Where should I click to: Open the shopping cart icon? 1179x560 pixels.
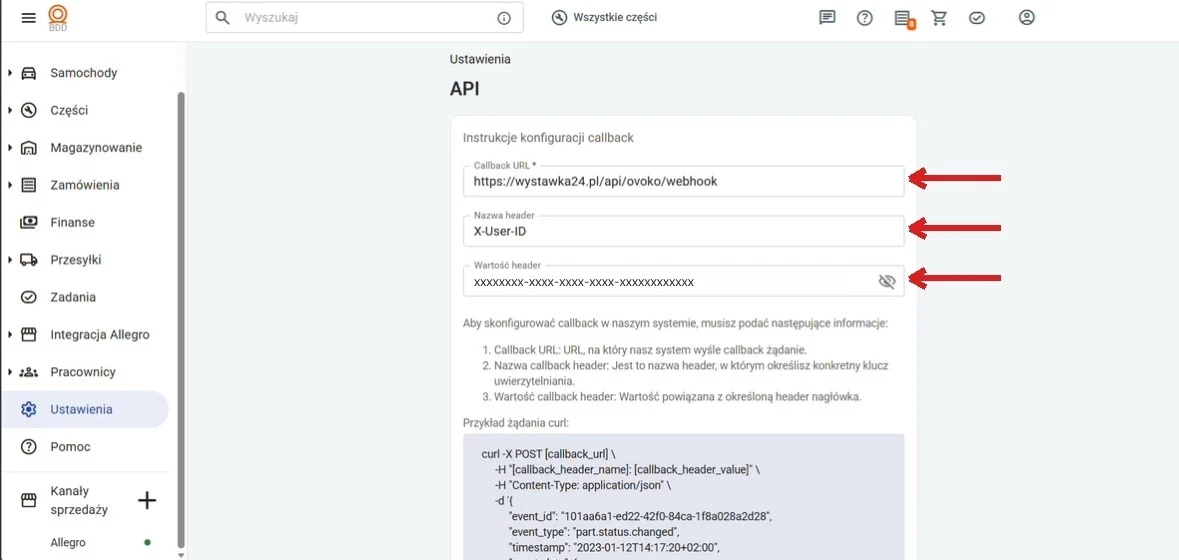pyautogui.click(x=939, y=17)
